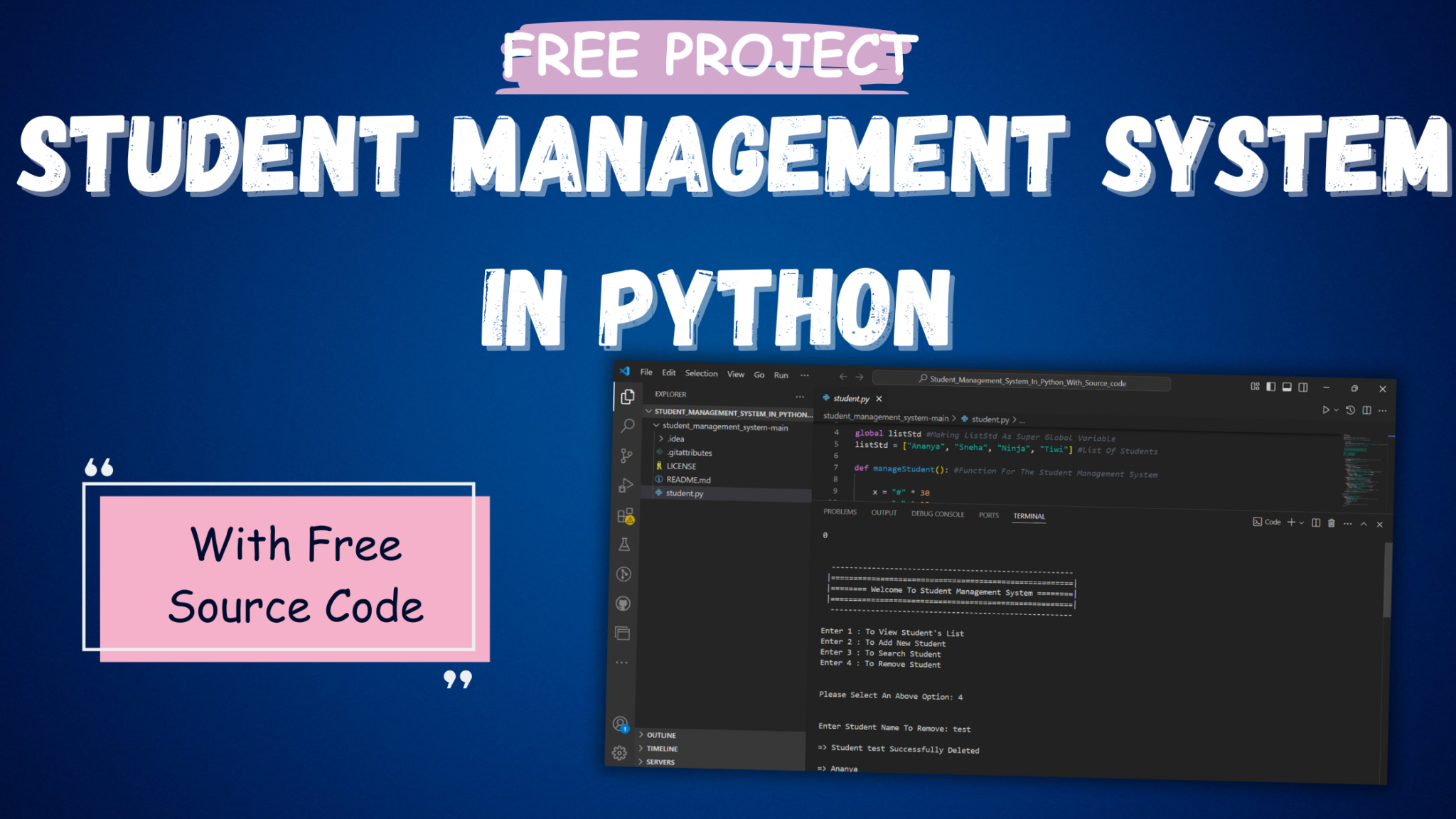Open Run and Debug view icon
Screen dimensions: 1456x819
tap(626, 486)
